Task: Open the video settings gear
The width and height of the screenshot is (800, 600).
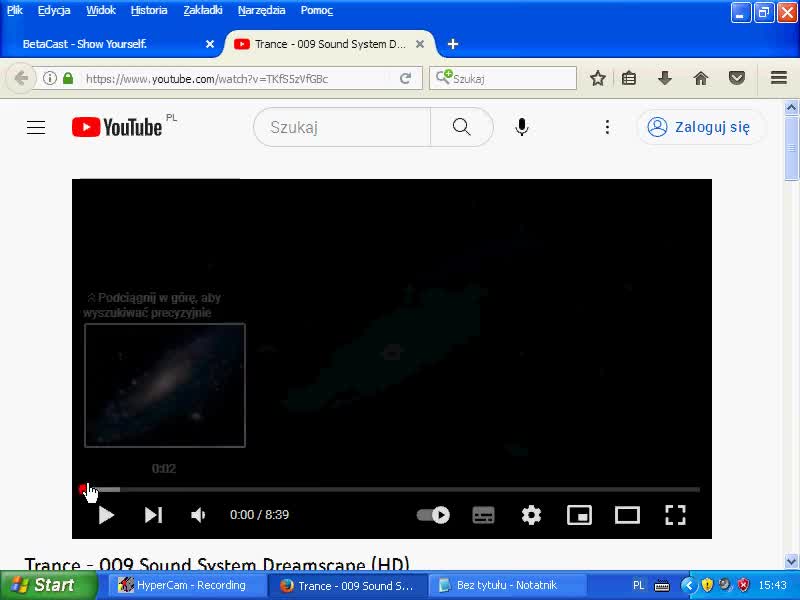Action: tap(531, 515)
